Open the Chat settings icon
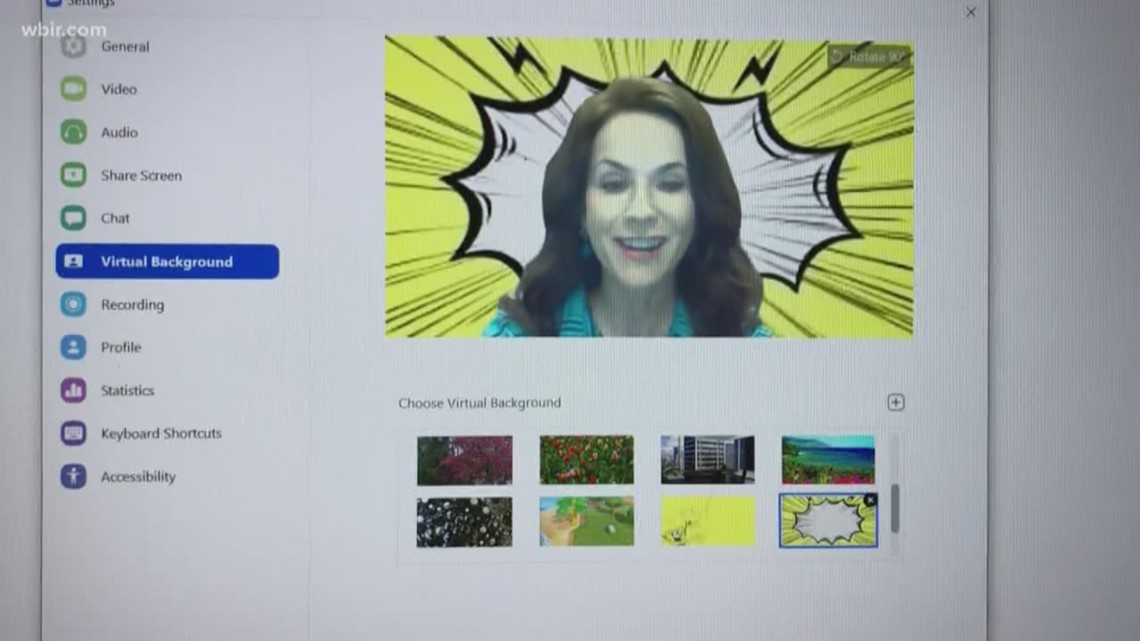 coord(73,218)
